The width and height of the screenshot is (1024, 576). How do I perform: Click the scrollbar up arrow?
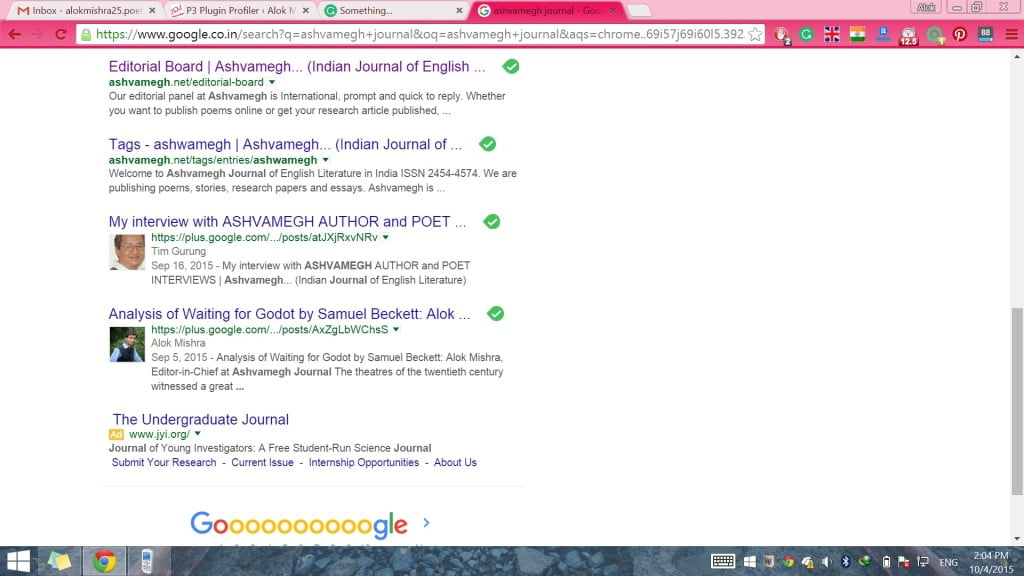[1017, 57]
